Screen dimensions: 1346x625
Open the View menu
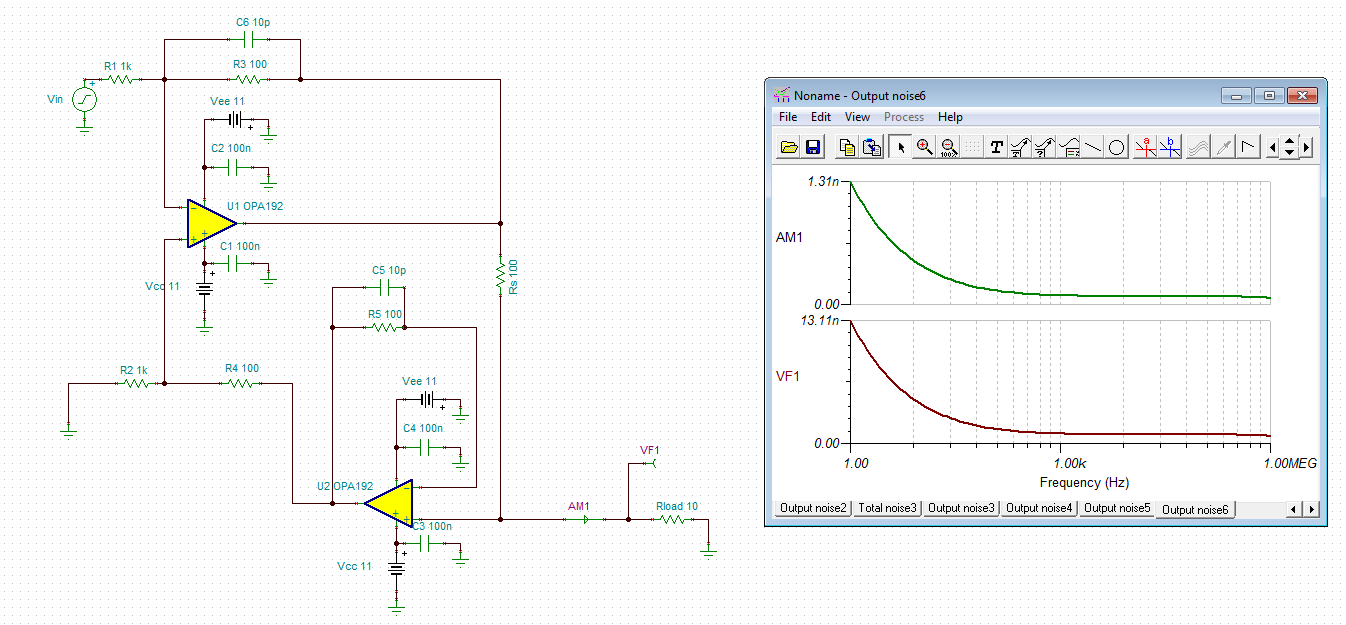click(x=857, y=117)
